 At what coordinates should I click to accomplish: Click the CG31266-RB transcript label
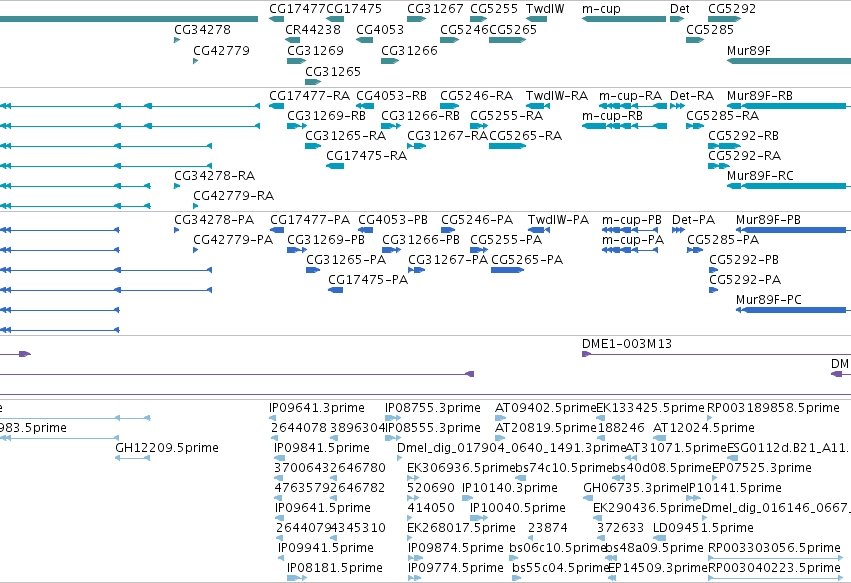click(420, 116)
